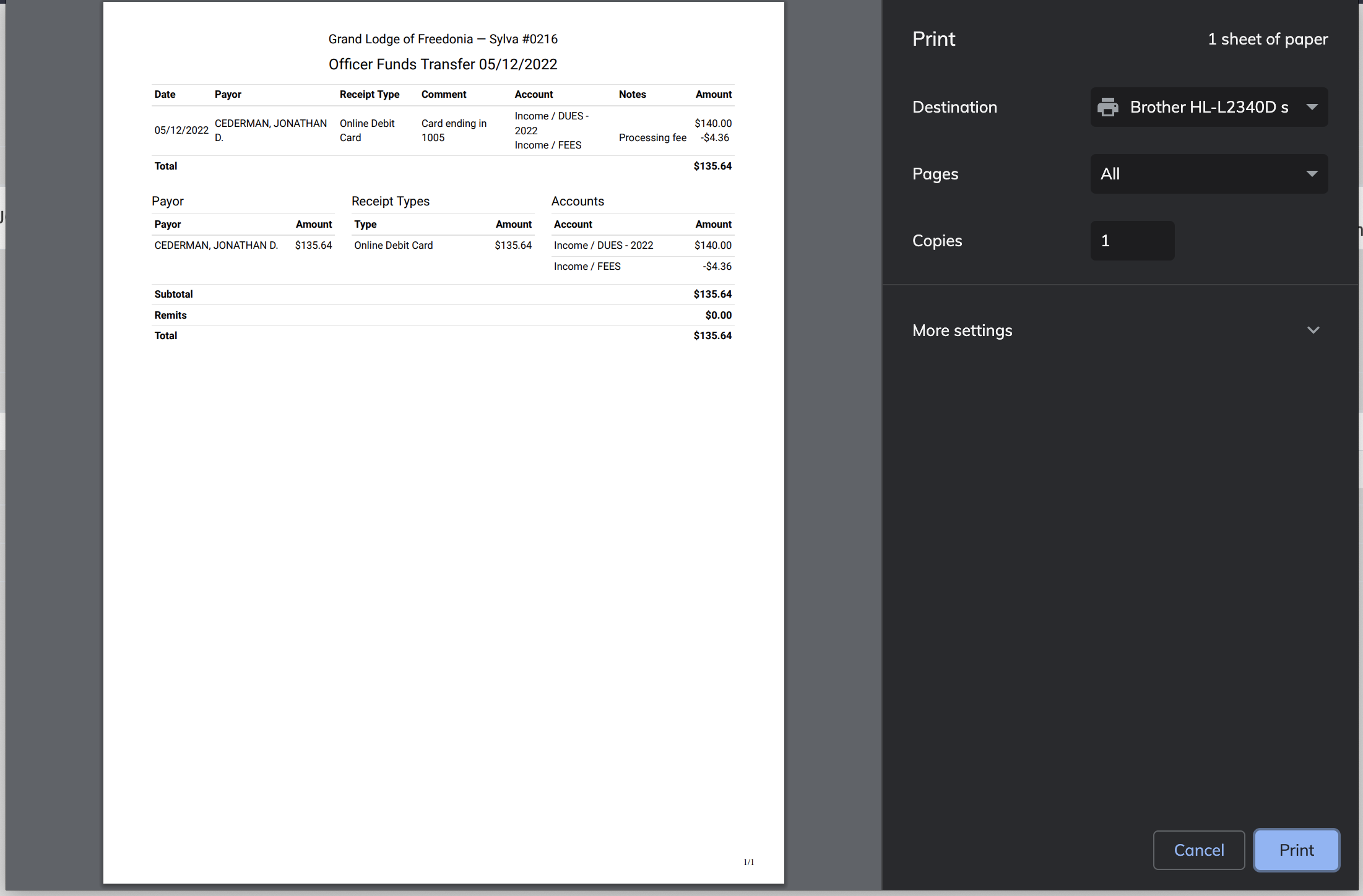The width and height of the screenshot is (1363, 896).
Task: Open the Destination printer dropdown
Action: (1209, 107)
